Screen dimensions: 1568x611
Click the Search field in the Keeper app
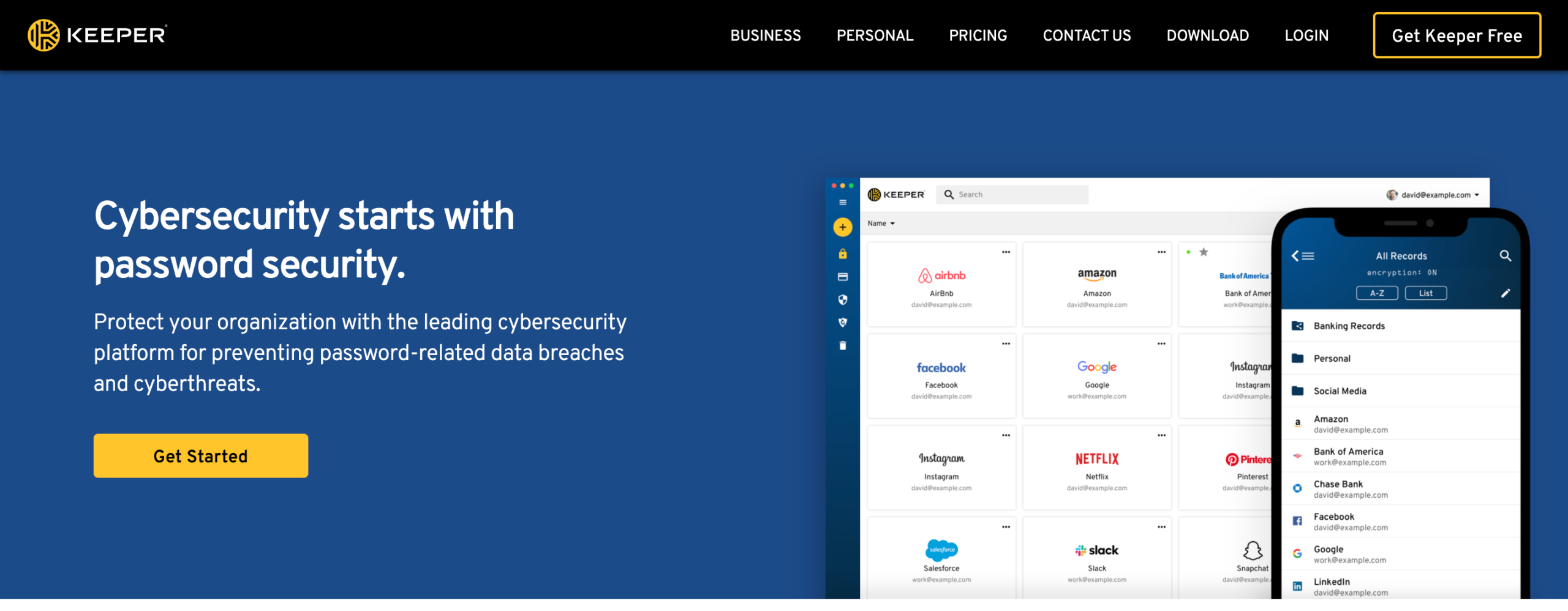click(x=1012, y=195)
